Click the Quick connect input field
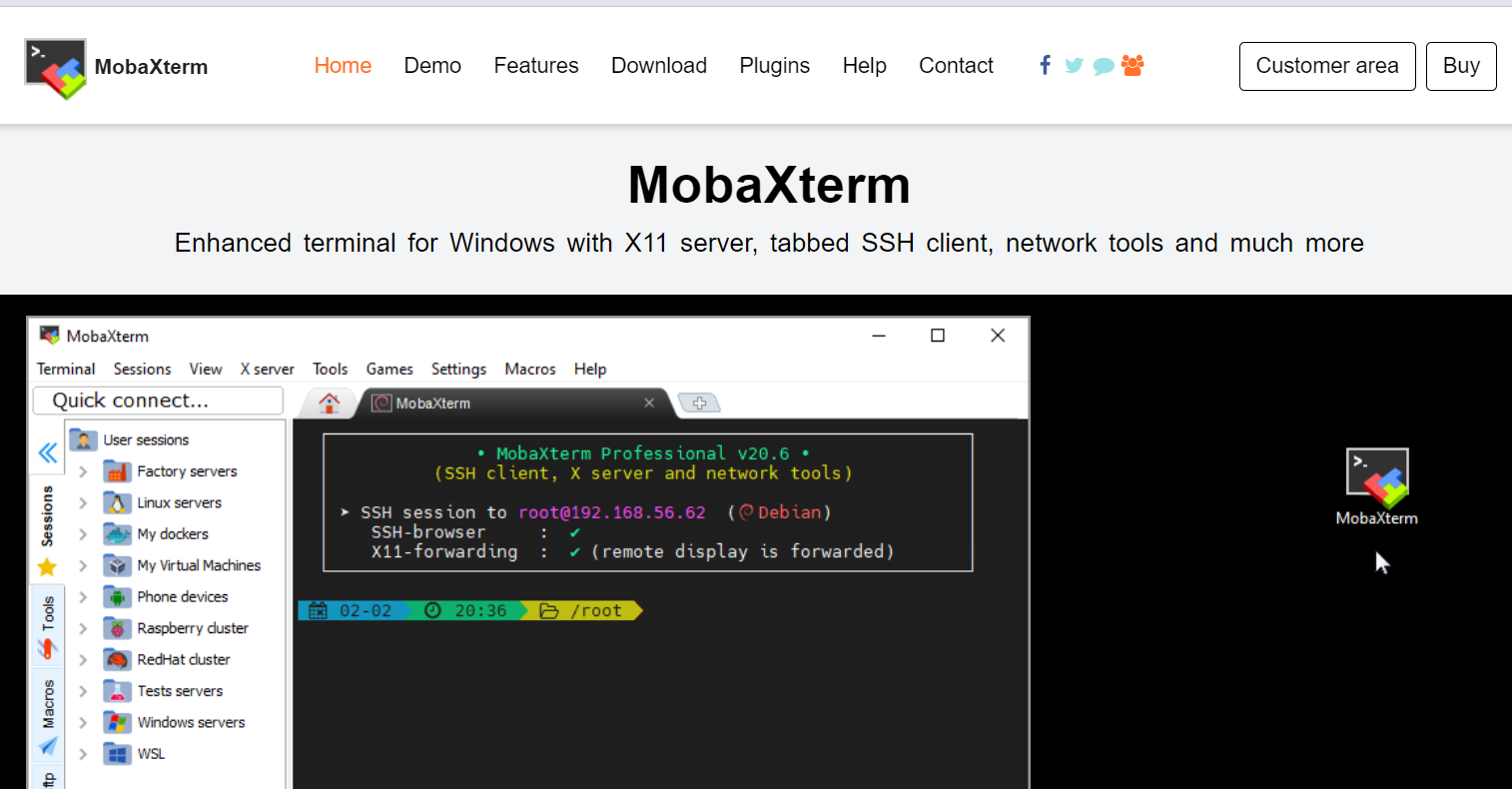The width and height of the screenshot is (1512, 789). point(158,400)
